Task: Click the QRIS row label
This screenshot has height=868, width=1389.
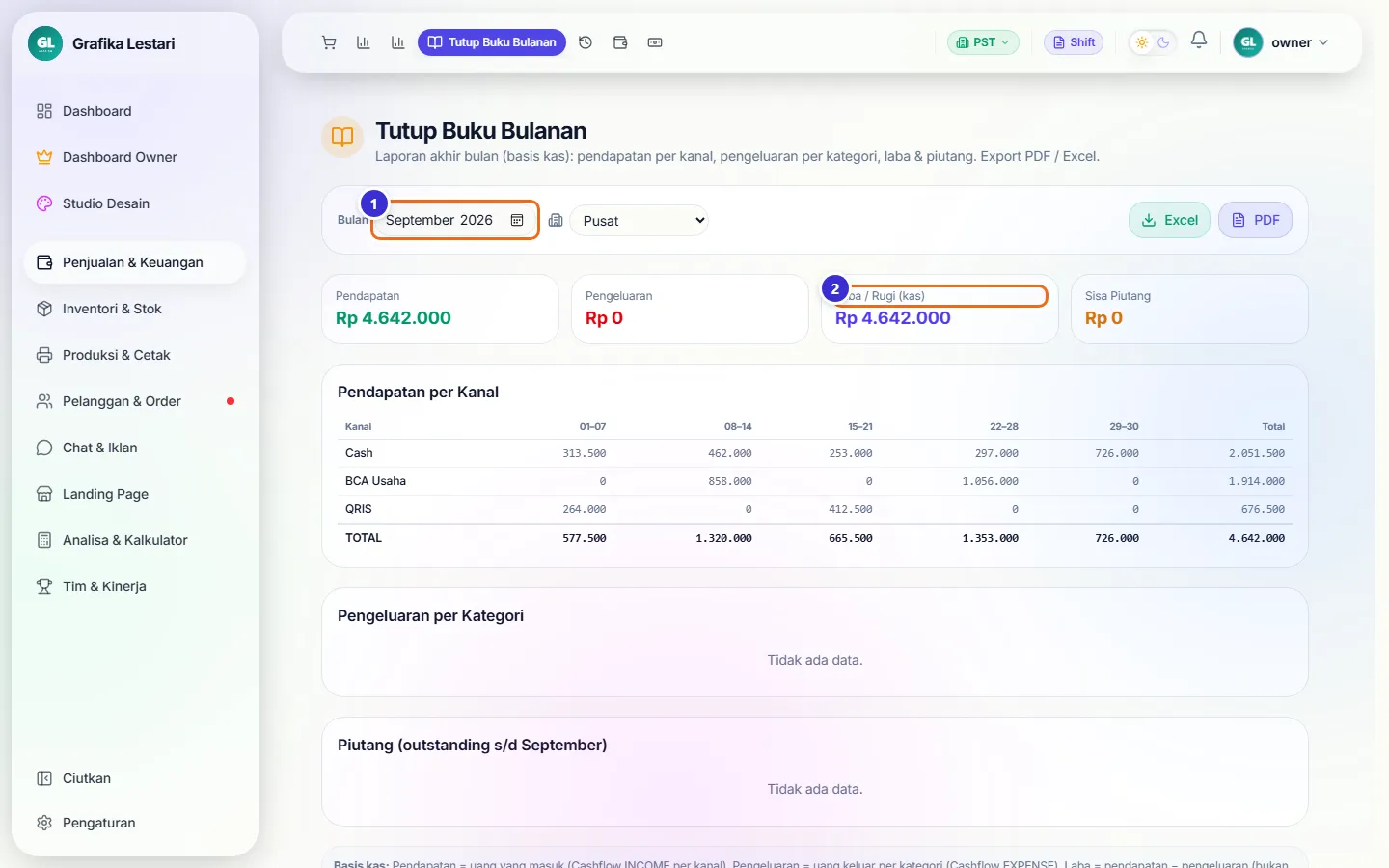Action: point(359,509)
